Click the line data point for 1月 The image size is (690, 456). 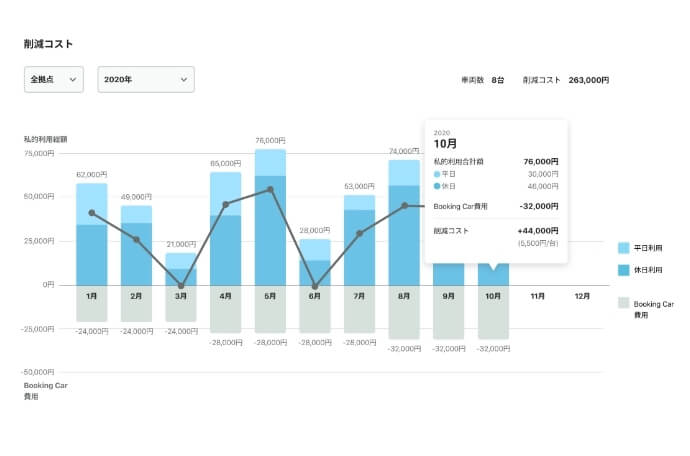pyautogui.click(x=92, y=213)
